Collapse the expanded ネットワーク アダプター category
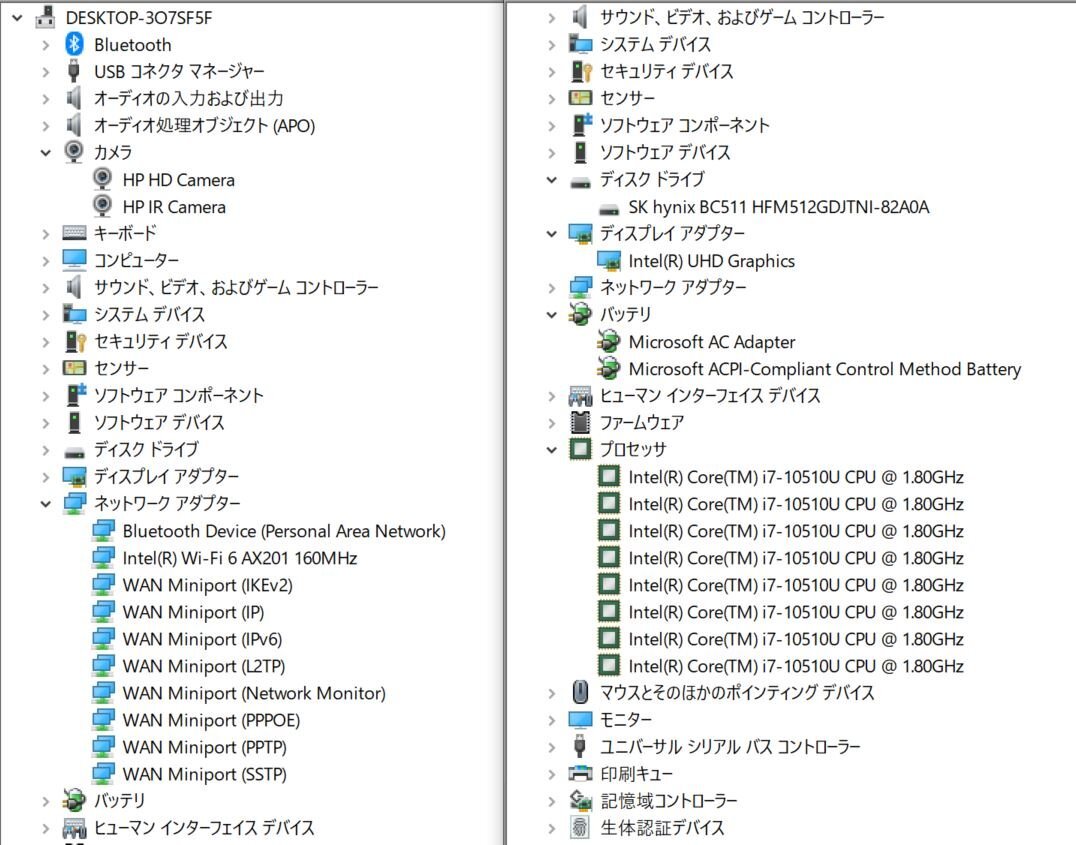 pyautogui.click(x=46, y=504)
